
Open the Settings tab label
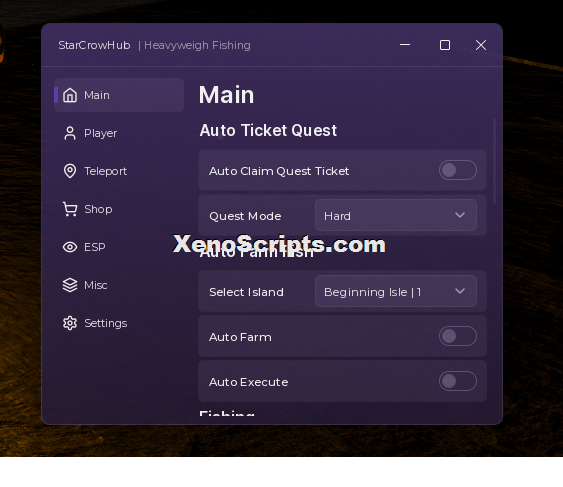106,323
